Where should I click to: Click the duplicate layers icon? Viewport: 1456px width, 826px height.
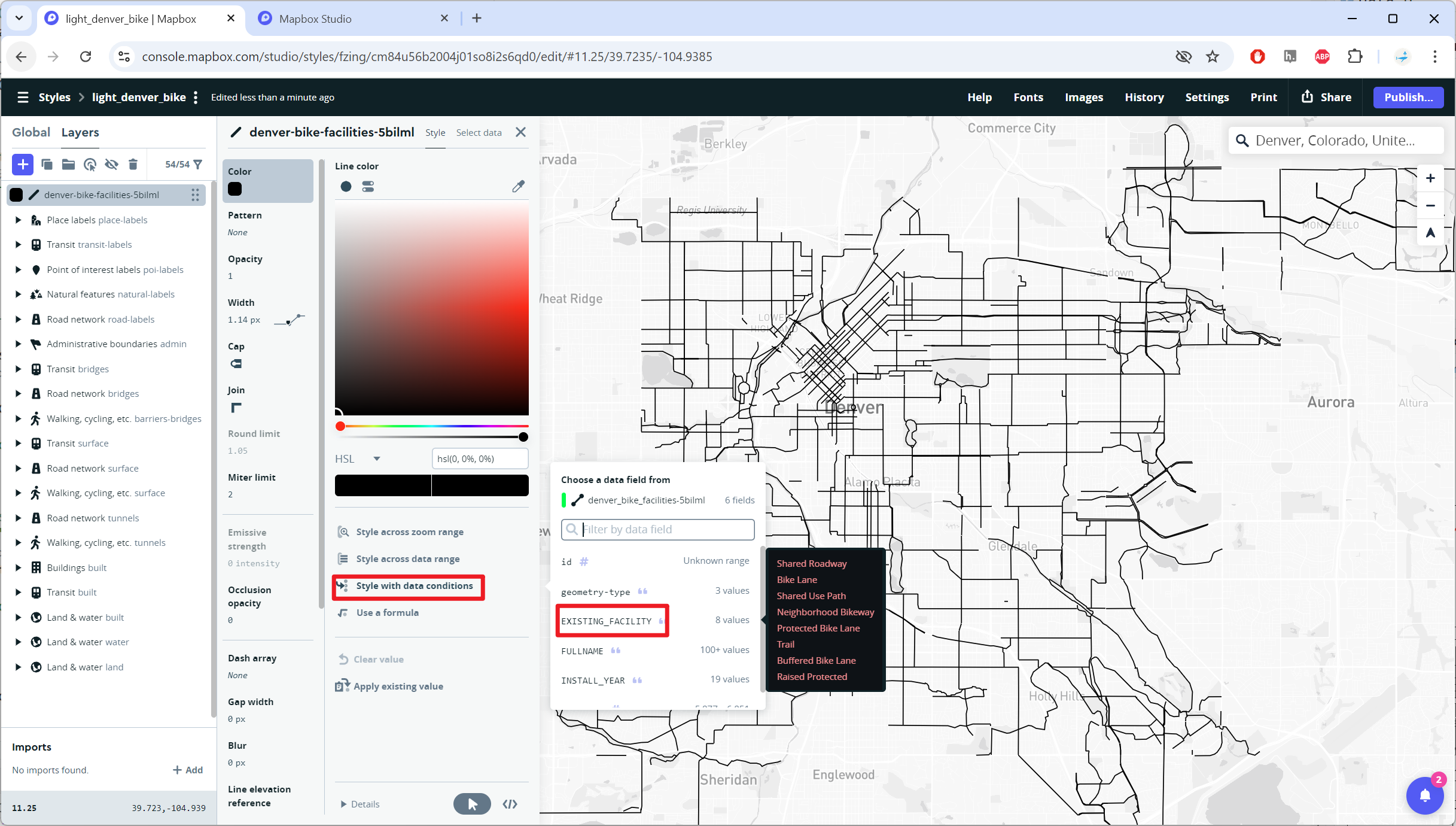pyautogui.click(x=47, y=164)
